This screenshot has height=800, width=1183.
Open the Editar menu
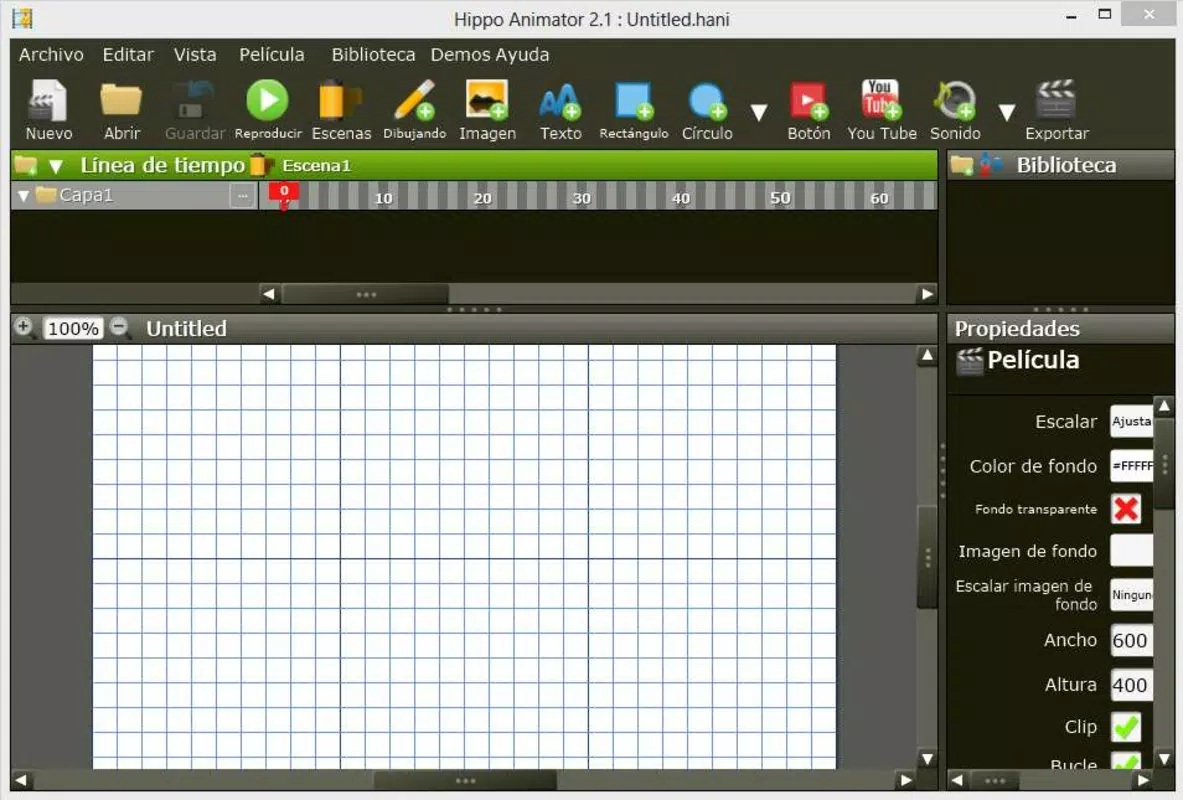coord(128,54)
